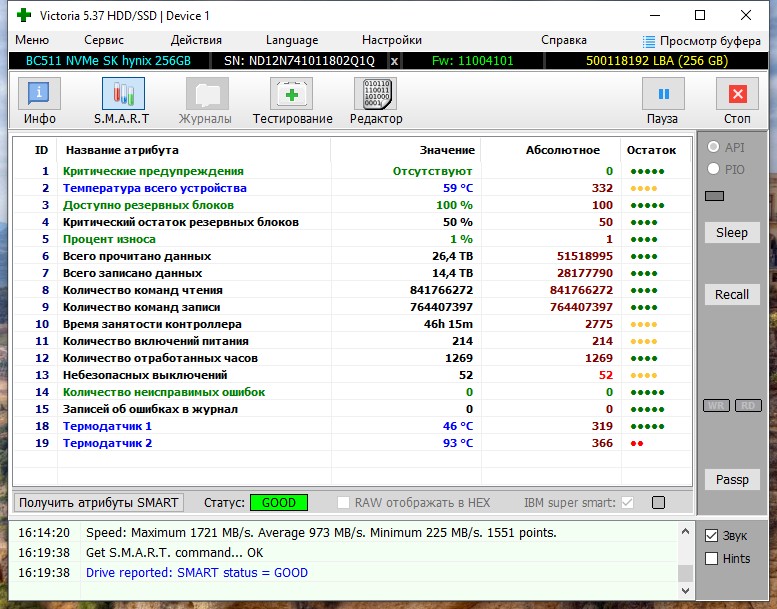This screenshot has height=609, width=777.
Task: Click the green cross Victoria app icon
Action: [23, 15]
